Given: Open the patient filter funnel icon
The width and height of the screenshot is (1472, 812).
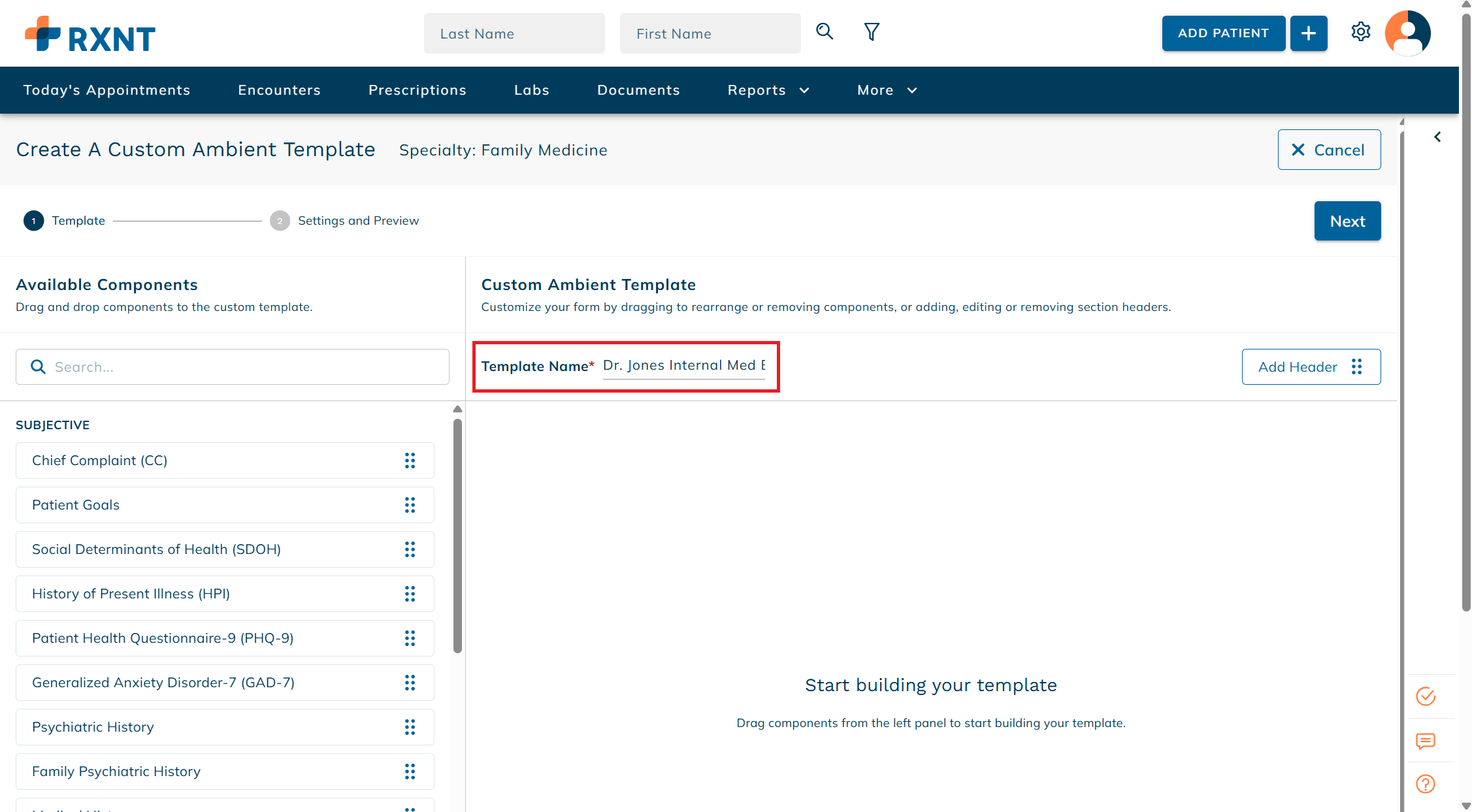Looking at the screenshot, I should pos(872,31).
